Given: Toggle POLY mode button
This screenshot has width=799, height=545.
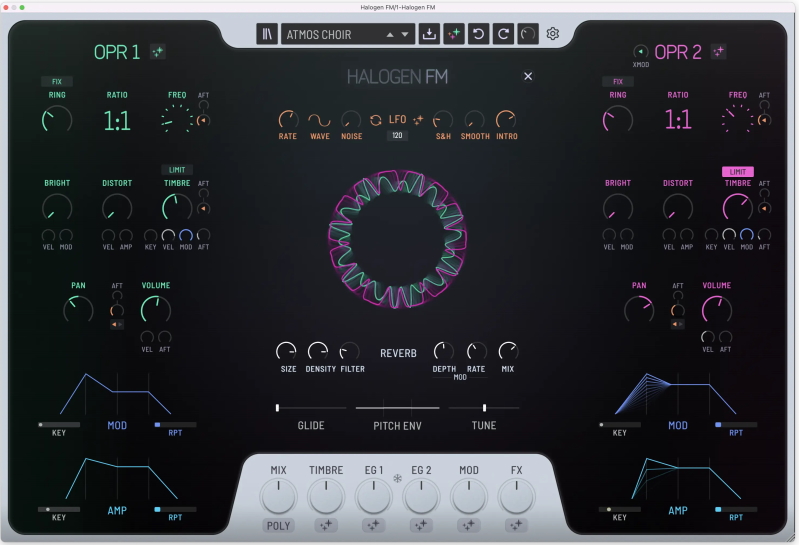Looking at the screenshot, I should point(278,525).
